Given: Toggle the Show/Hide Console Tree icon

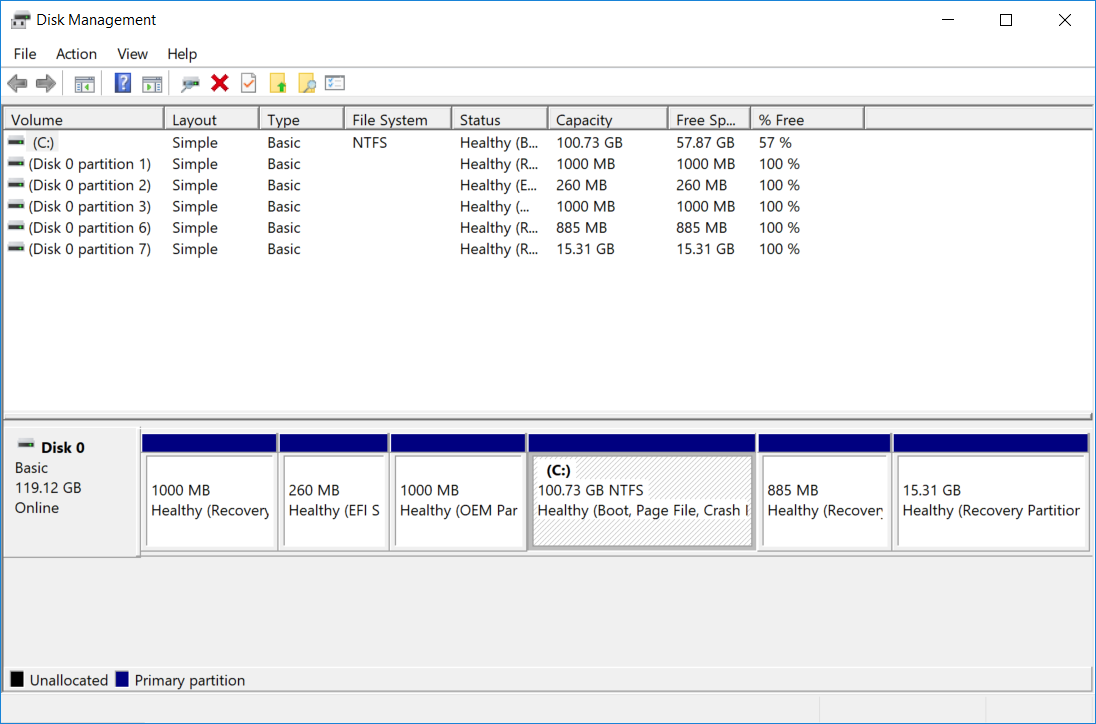Looking at the screenshot, I should click(x=85, y=84).
